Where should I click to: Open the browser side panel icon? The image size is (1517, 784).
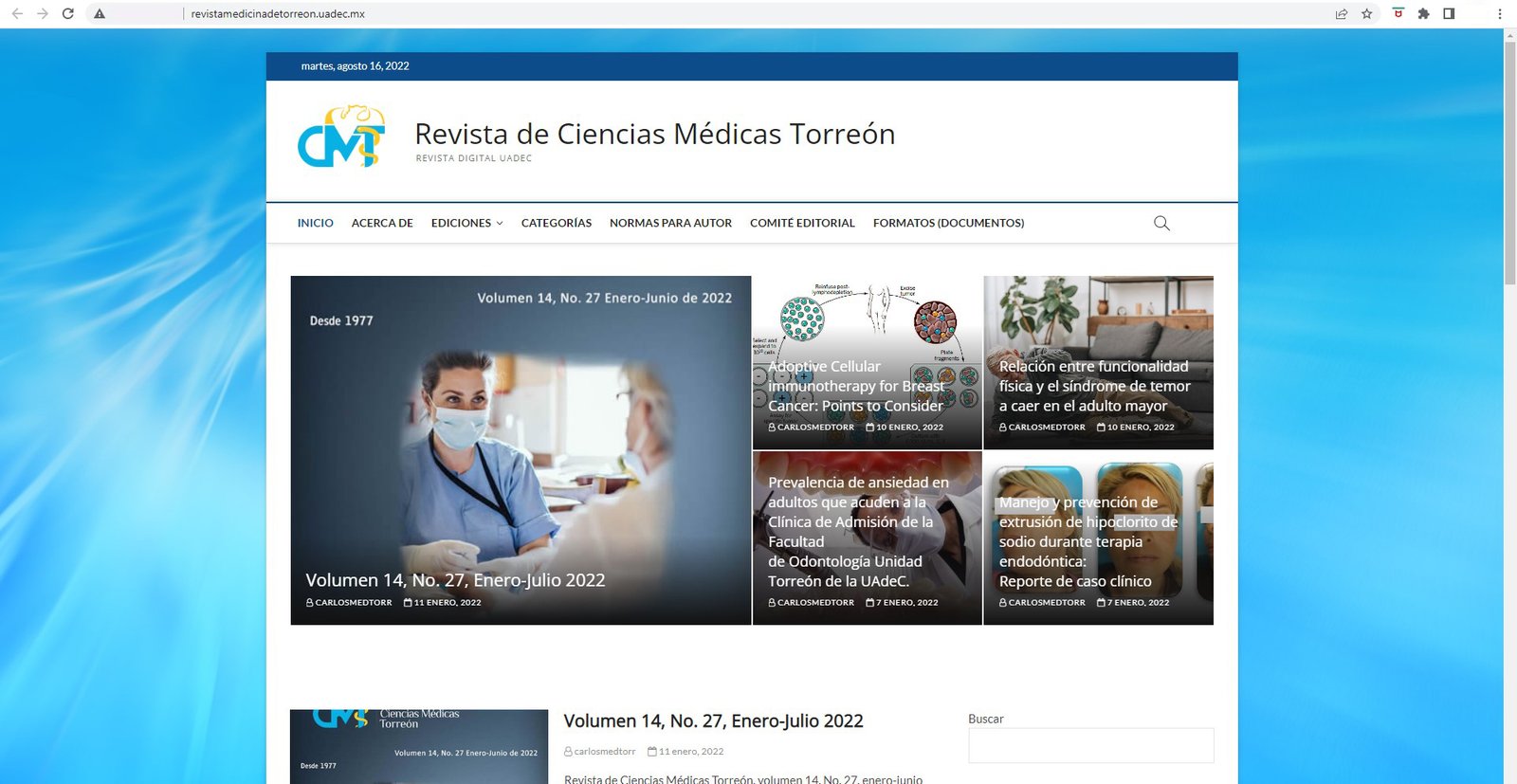point(1449,14)
